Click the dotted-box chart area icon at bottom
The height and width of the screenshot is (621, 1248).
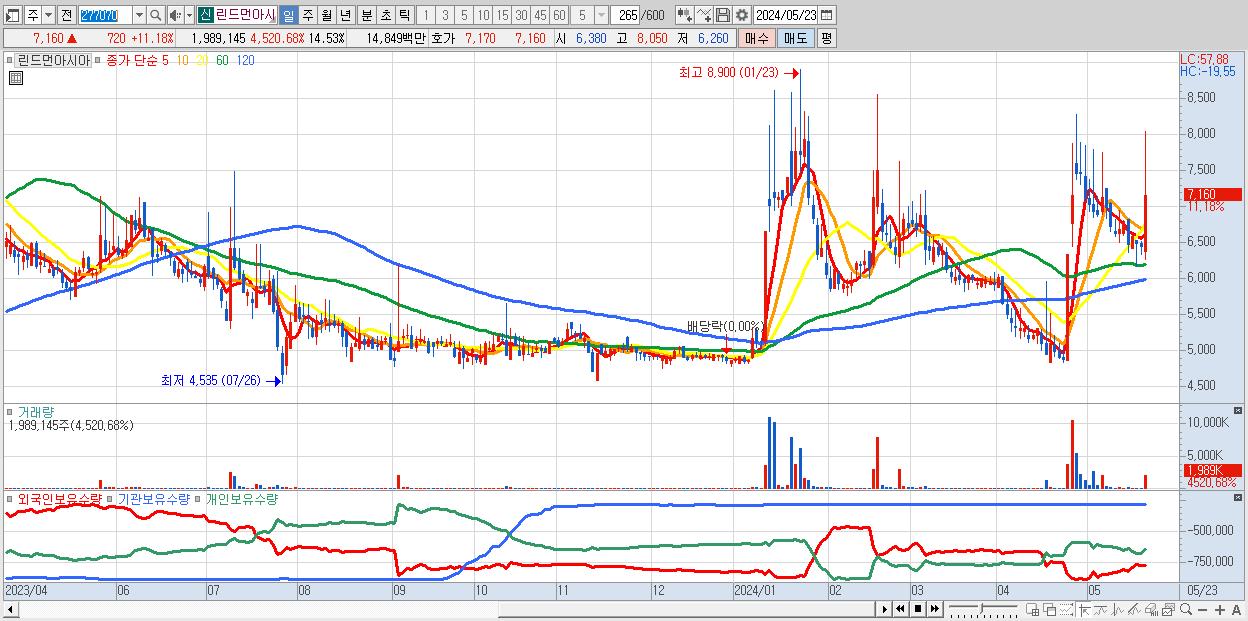tap(1066, 609)
